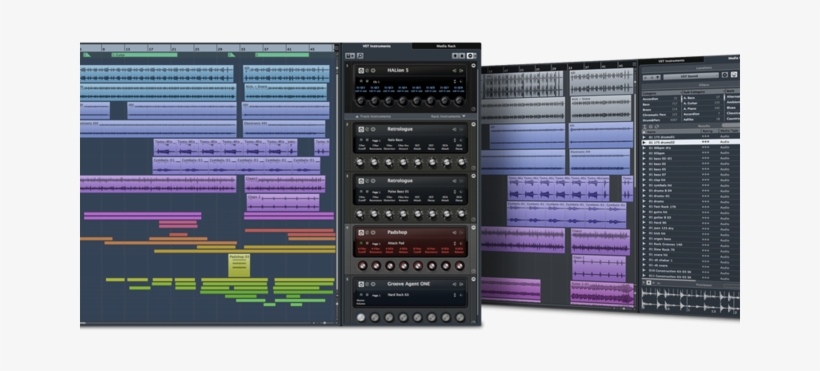Select result row 01 bass 02-01

690,159
